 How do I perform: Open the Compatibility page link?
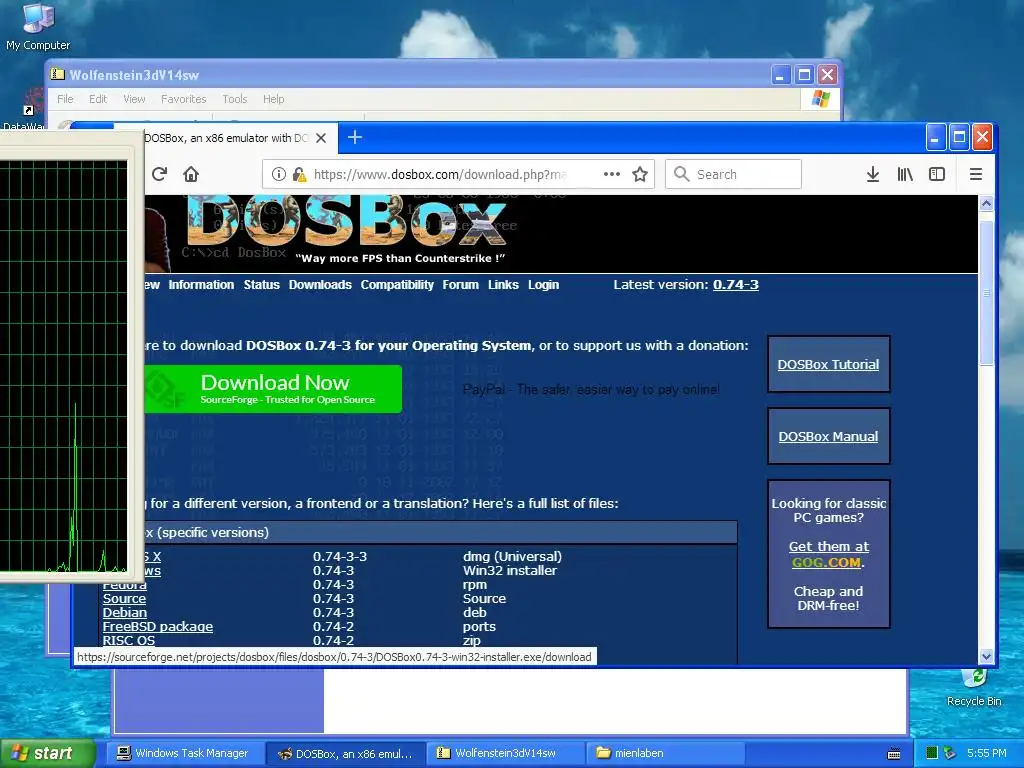pos(397,285)
